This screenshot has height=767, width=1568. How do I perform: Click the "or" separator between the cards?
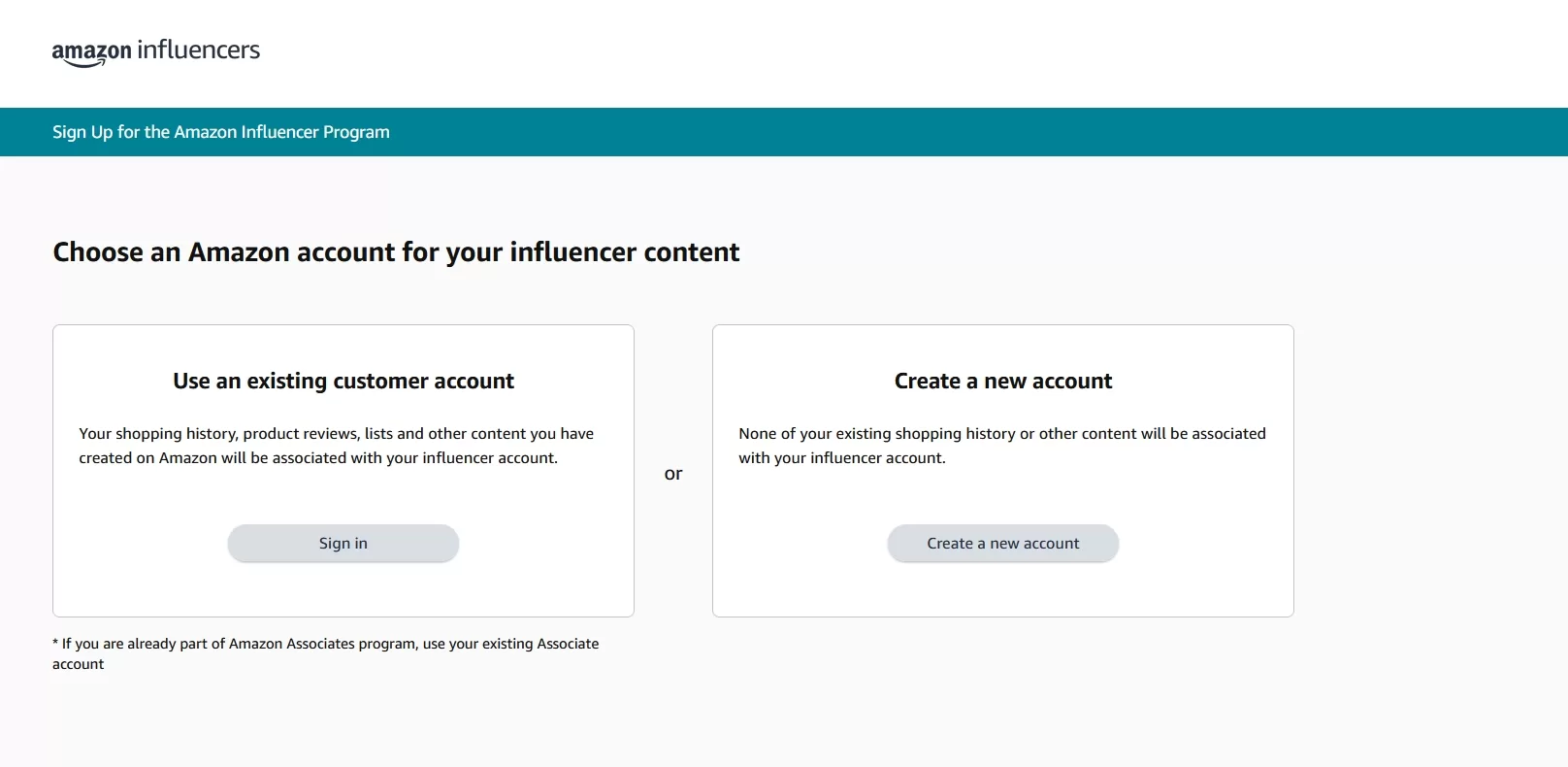[673, 474]
